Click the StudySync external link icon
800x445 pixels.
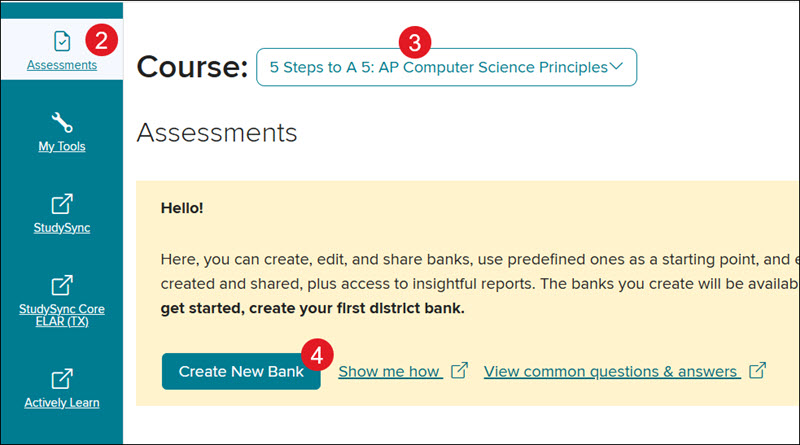[62, 204]
